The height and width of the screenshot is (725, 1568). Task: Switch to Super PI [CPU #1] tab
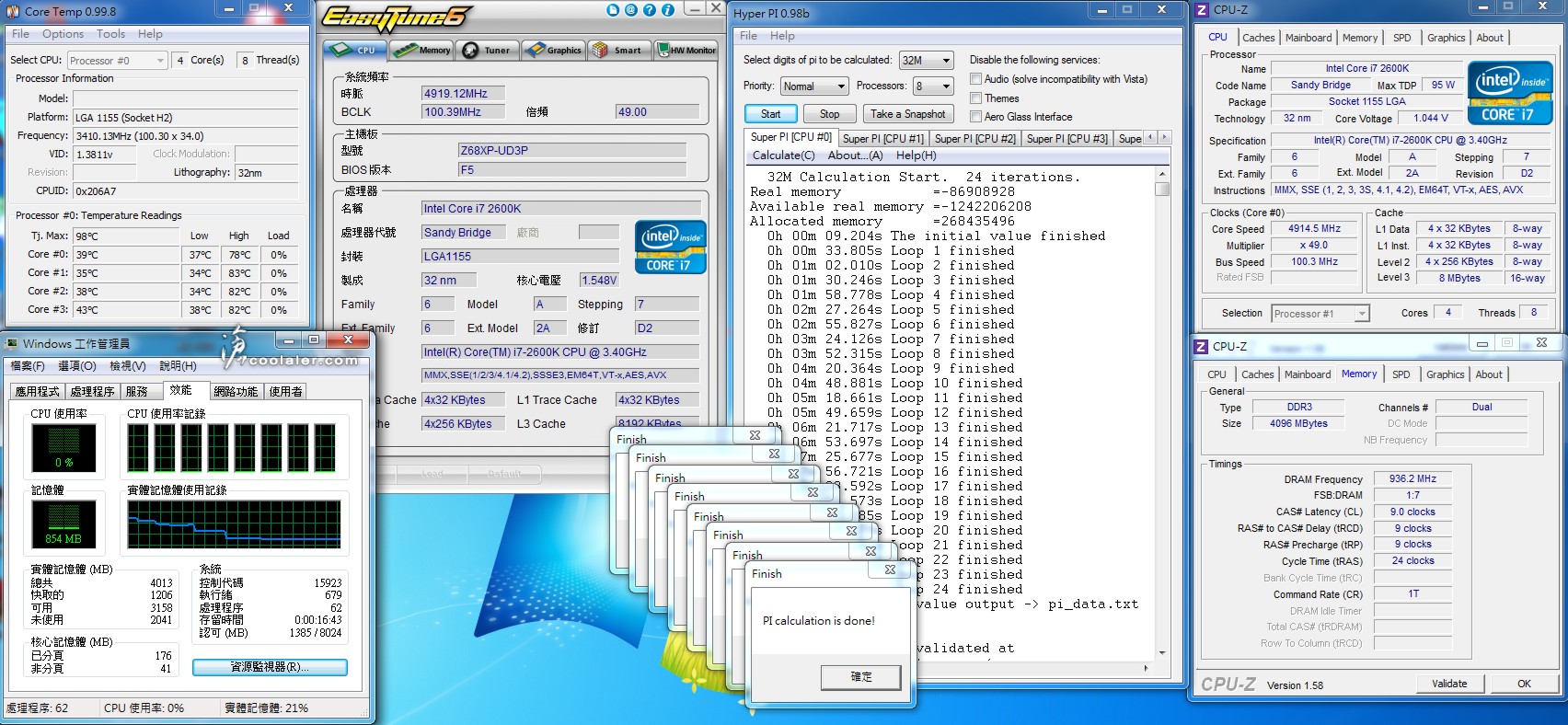pos(882,138)
